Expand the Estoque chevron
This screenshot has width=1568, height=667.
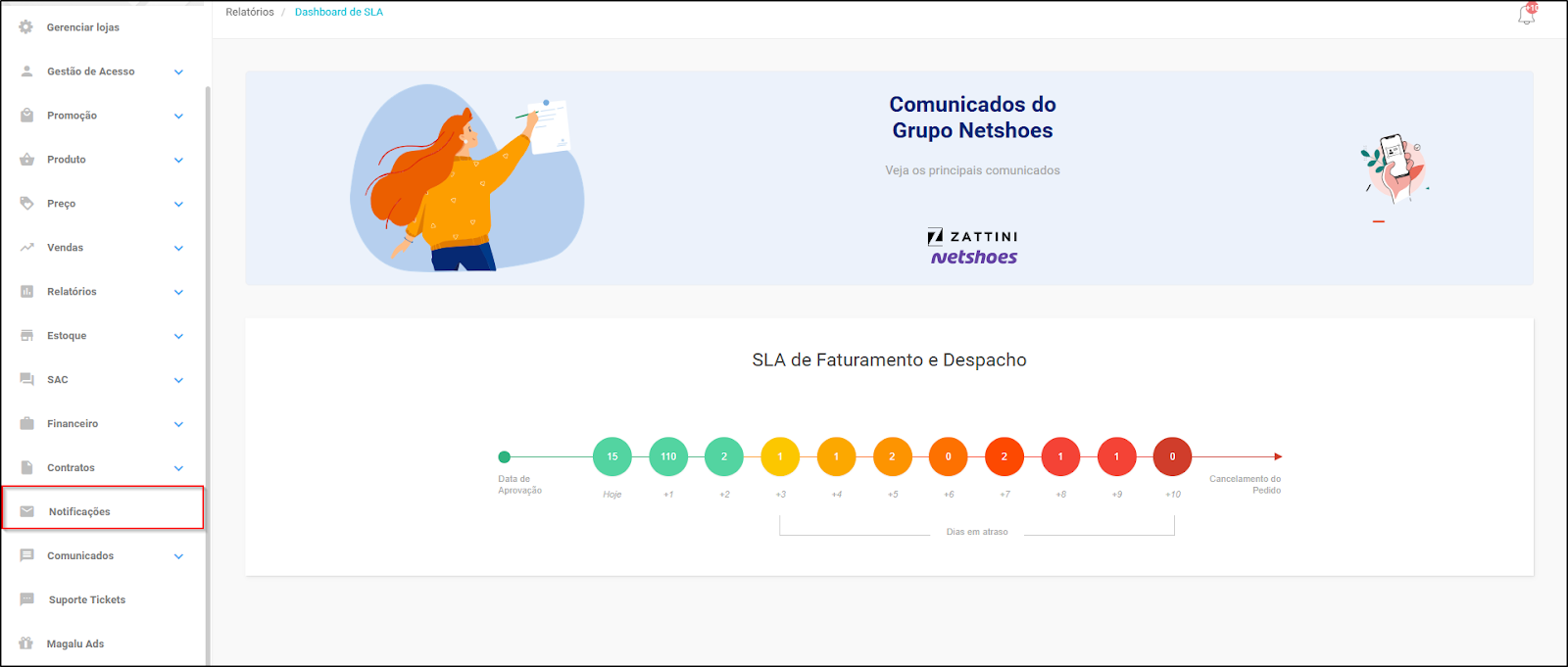click(178, 337)
